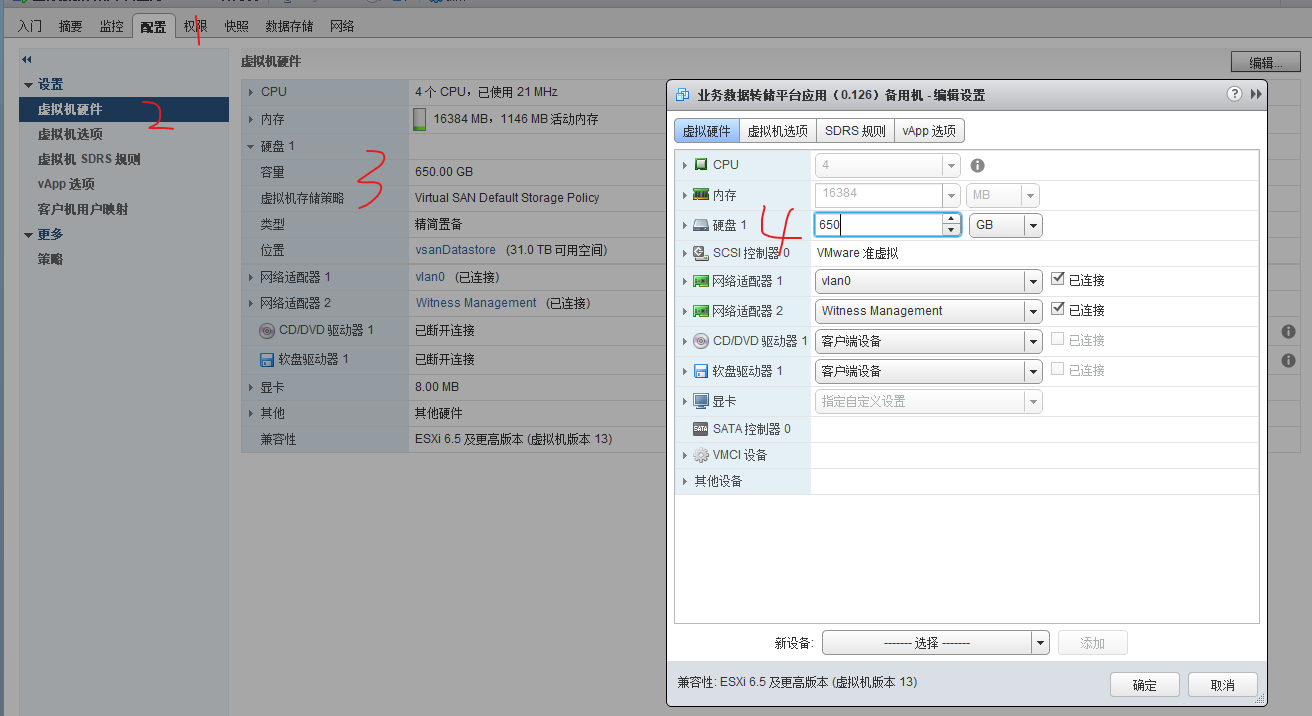This screenshot has width=1312, height=716.
Task: Open the 数据存储 top tab
Action: (289, 26)
